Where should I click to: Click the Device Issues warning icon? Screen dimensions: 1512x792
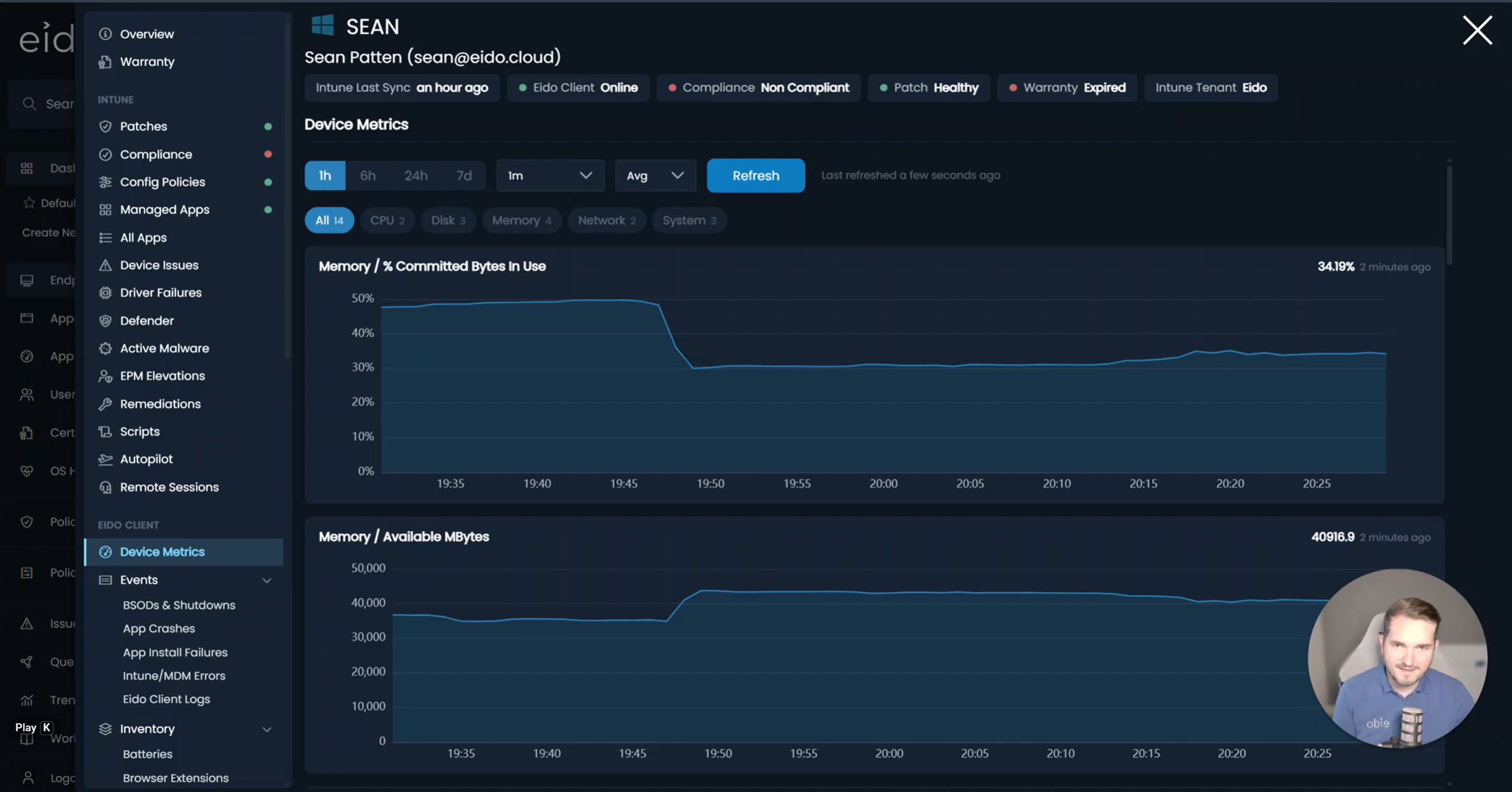click(105, 265)
